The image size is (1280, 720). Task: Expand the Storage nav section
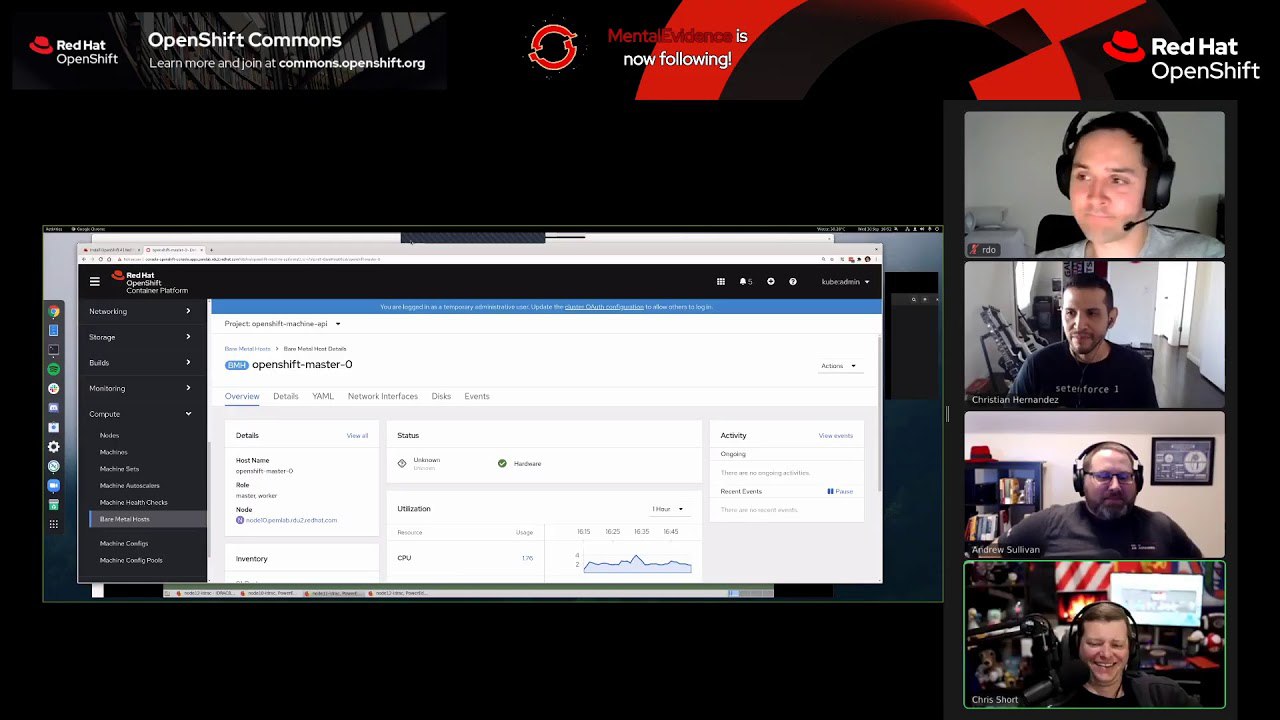pyautogui.click(x=140, y=337)
